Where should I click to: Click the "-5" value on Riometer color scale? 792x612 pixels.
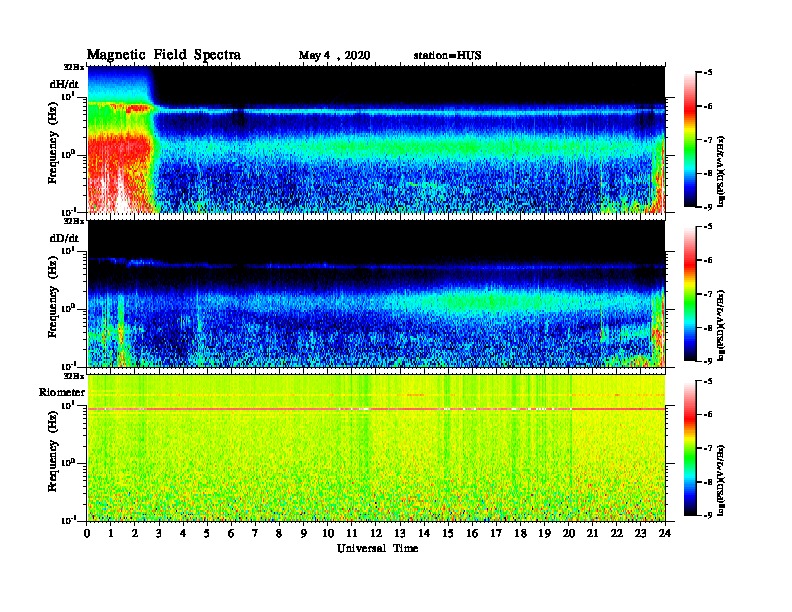708,381
